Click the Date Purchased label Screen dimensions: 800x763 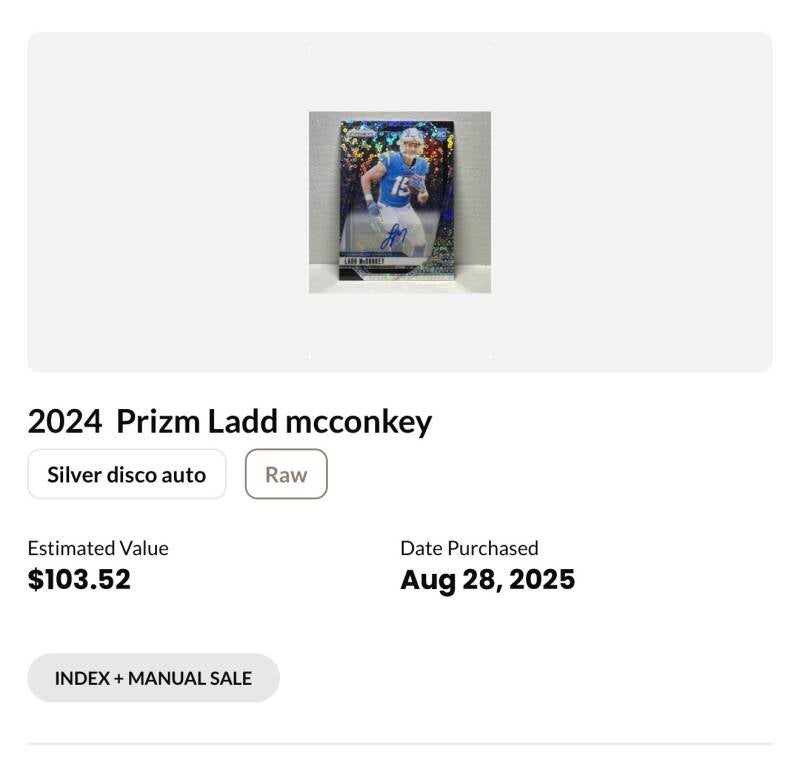469,548
